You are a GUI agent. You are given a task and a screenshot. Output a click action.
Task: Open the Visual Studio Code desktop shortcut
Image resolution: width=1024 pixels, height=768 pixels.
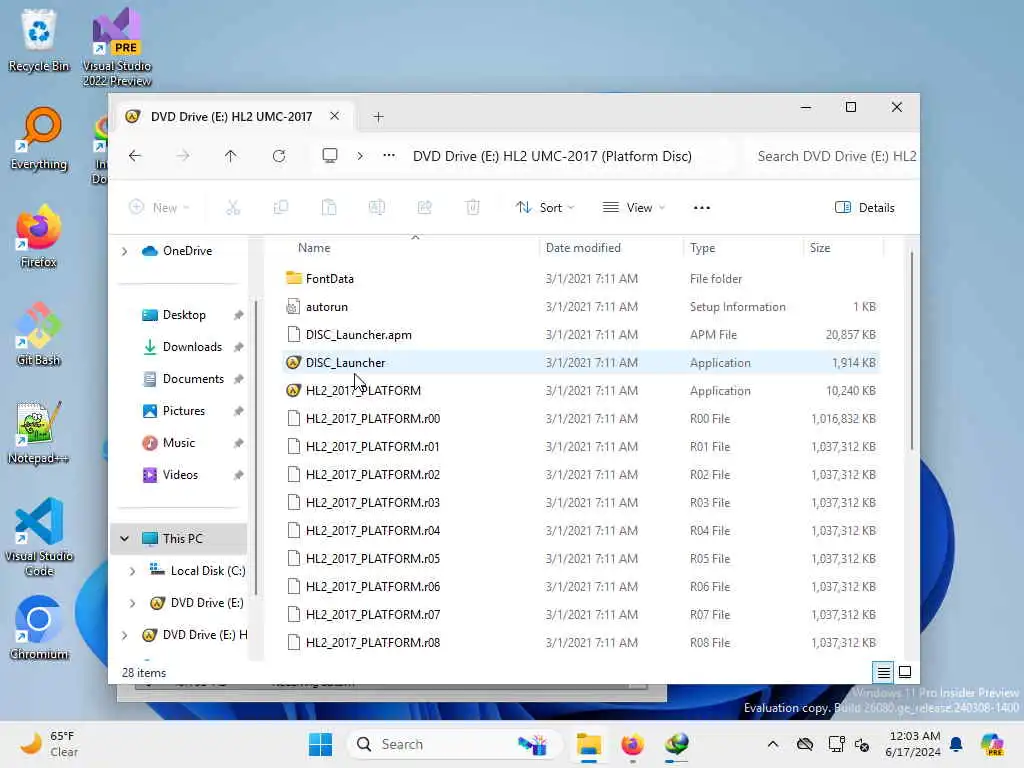pyautogui.click(x=39, y=537)
